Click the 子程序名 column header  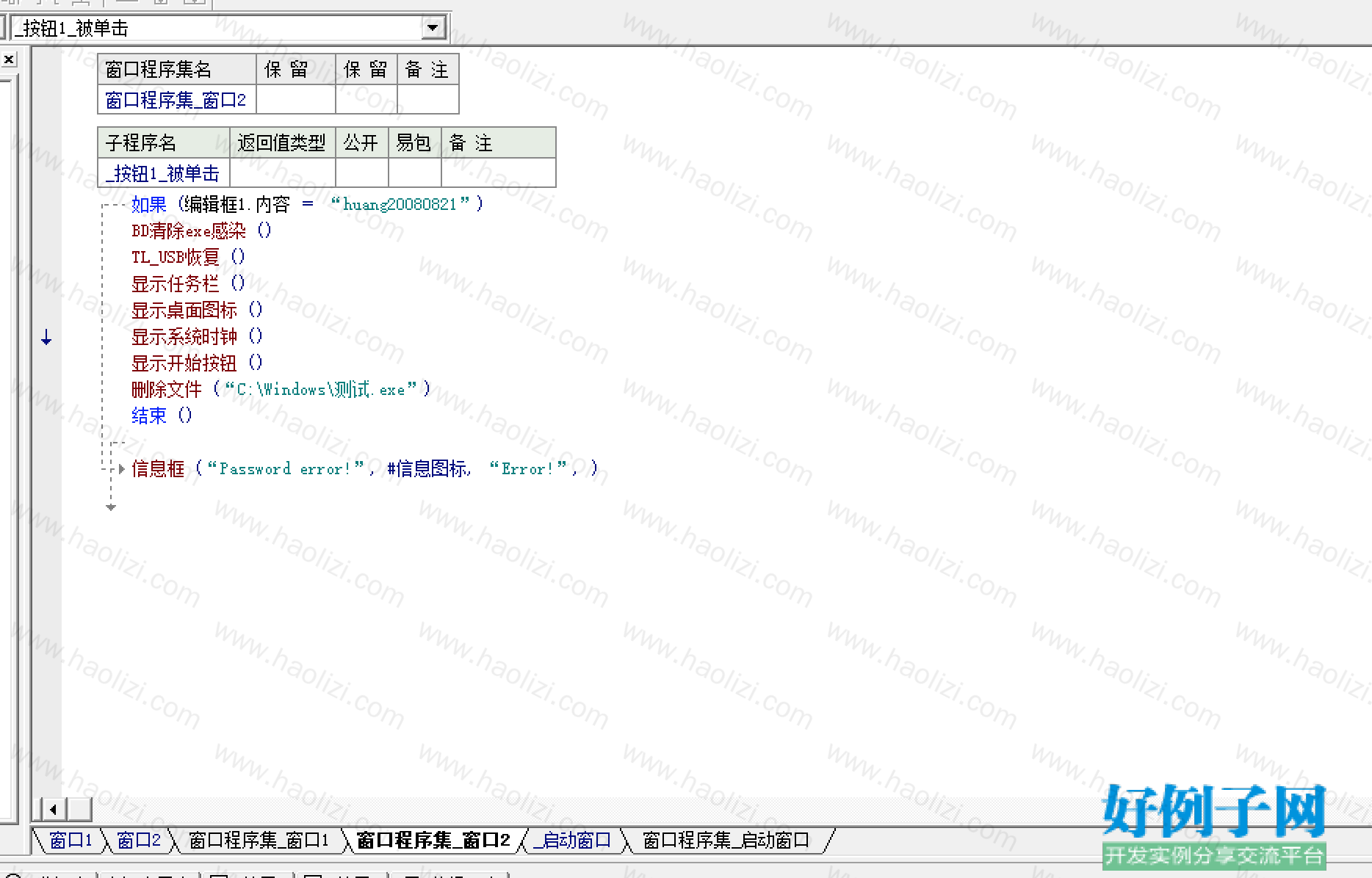164,143
